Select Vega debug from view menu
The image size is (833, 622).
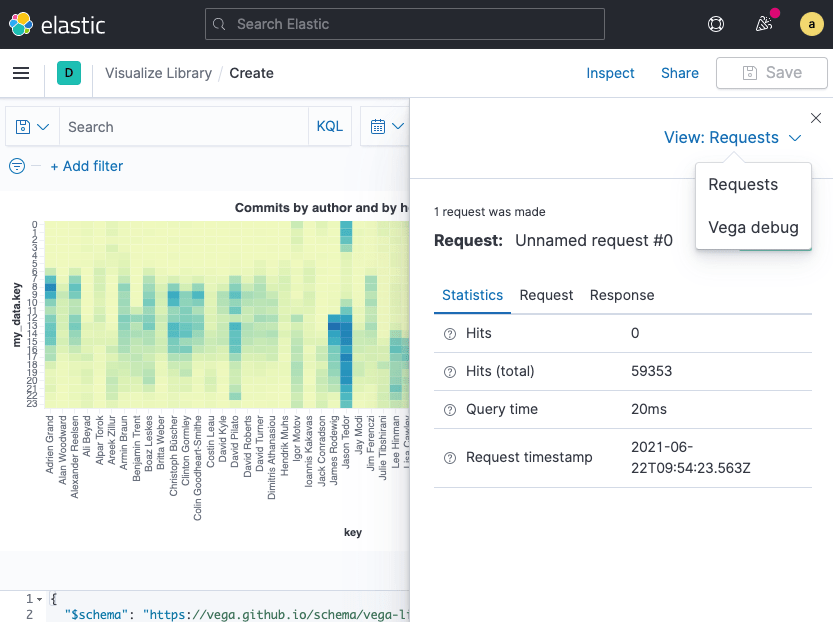tap(753, 227)
